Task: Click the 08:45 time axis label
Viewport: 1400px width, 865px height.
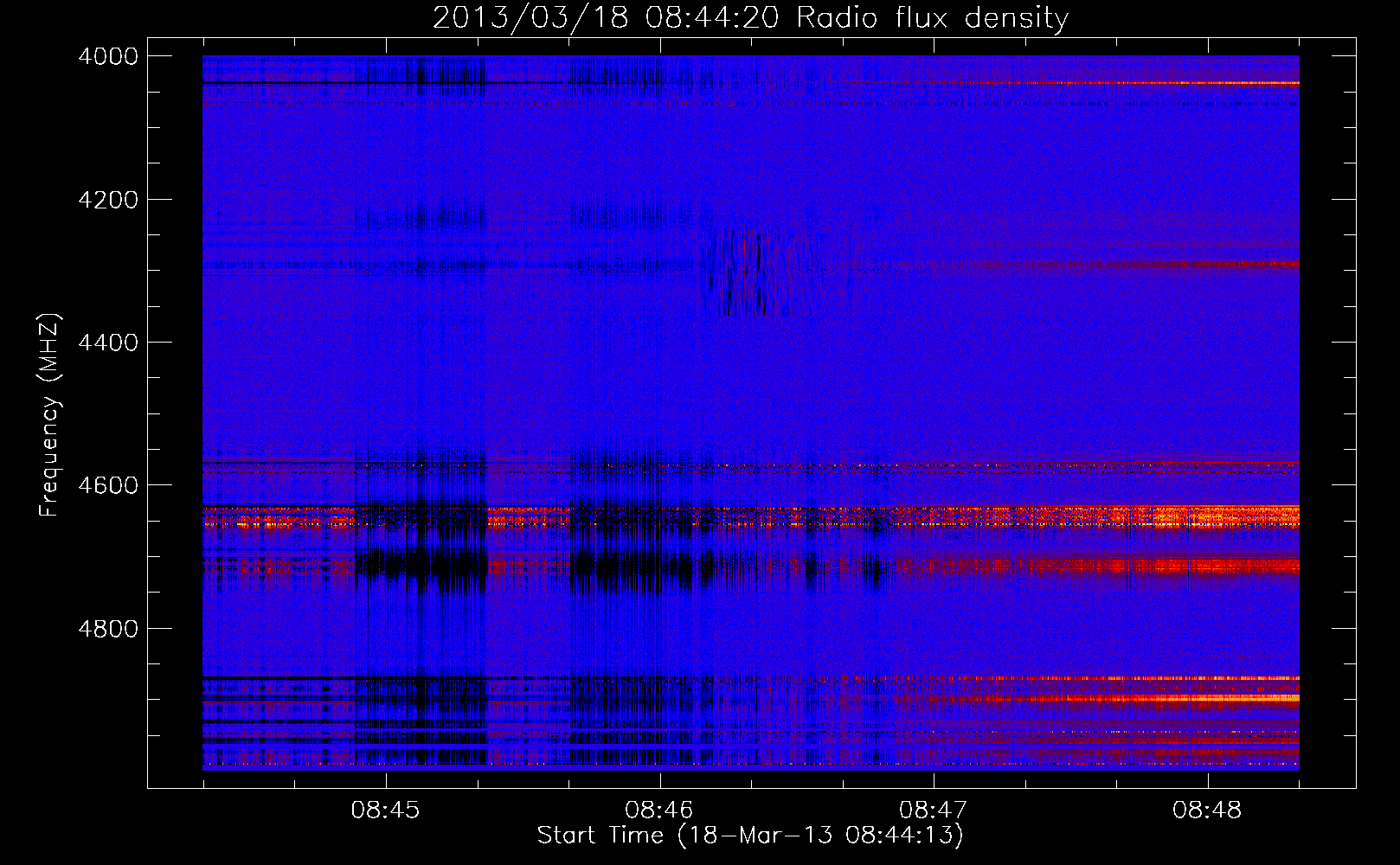Action: click(385, 811)
